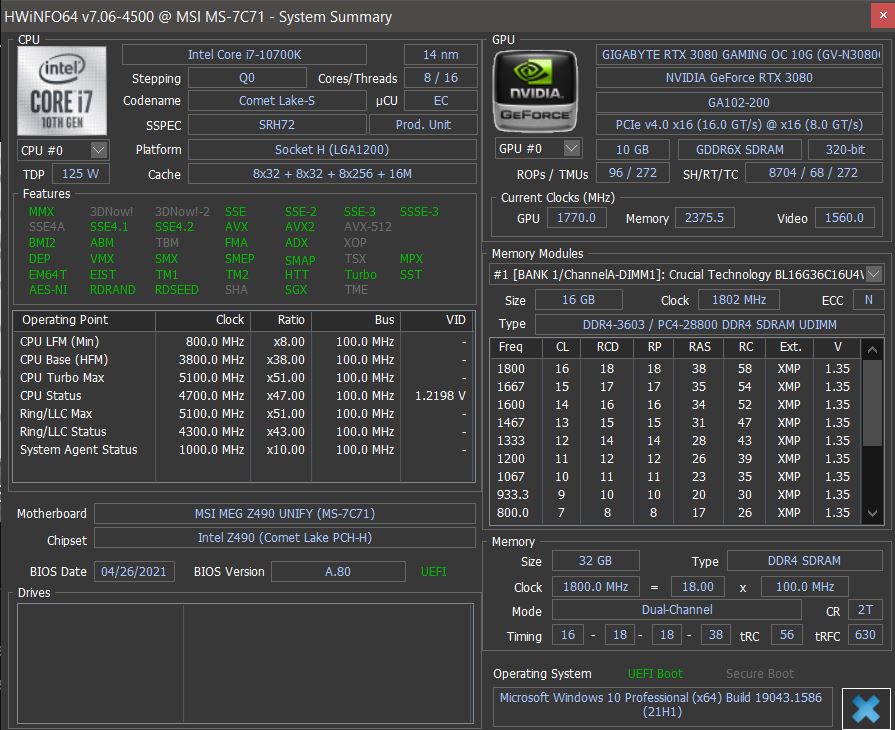Click the green UEFI label near BIOS version
Viewport: 895px width, 730px height.
(433, 571)
